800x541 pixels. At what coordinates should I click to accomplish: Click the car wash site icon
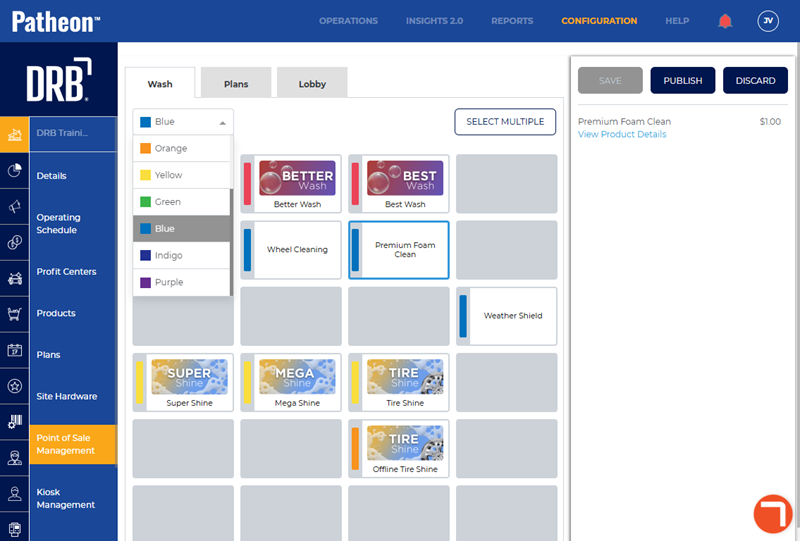[x=14, y=134]
